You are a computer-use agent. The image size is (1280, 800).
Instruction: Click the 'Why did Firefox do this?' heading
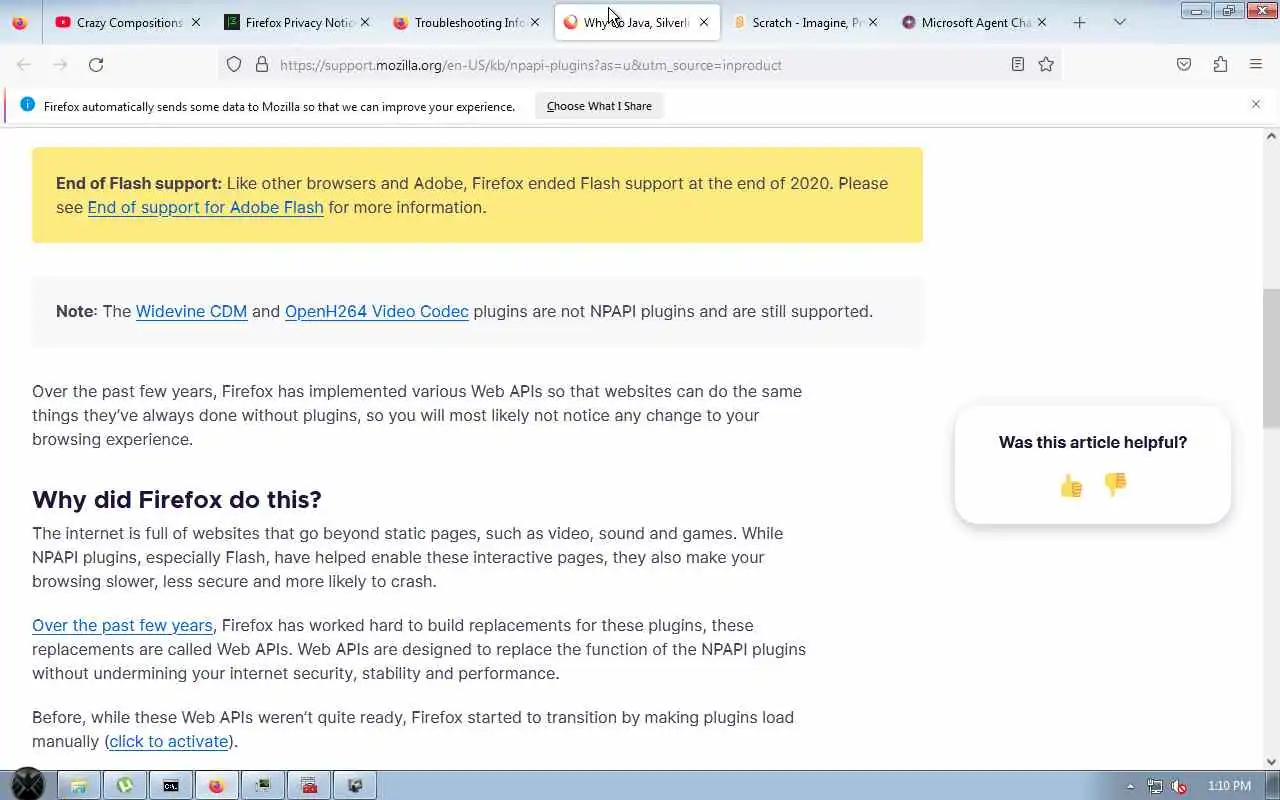tap(177, 499)
